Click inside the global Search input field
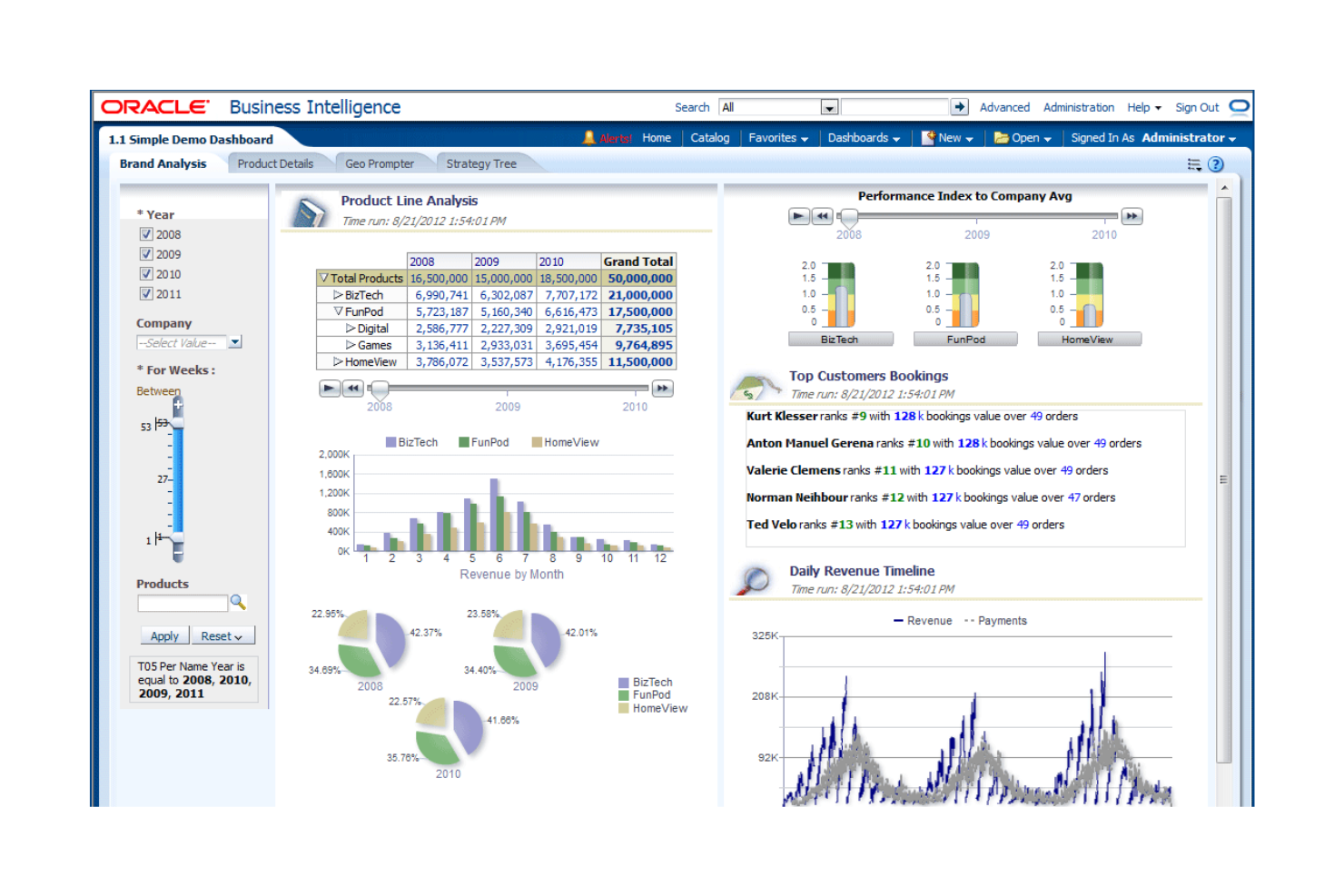This screenshot has height=896, width=1344. 894,106
